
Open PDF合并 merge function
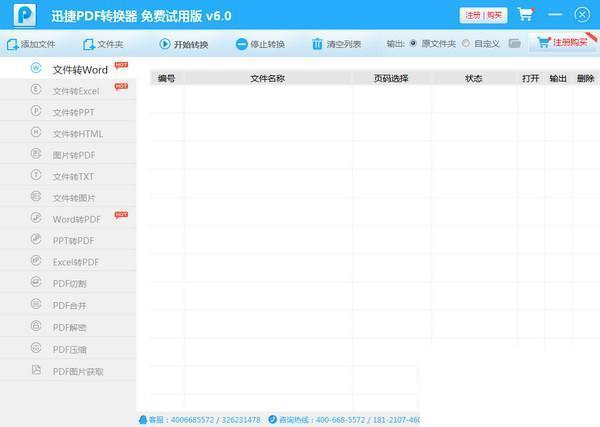[68, 305]
